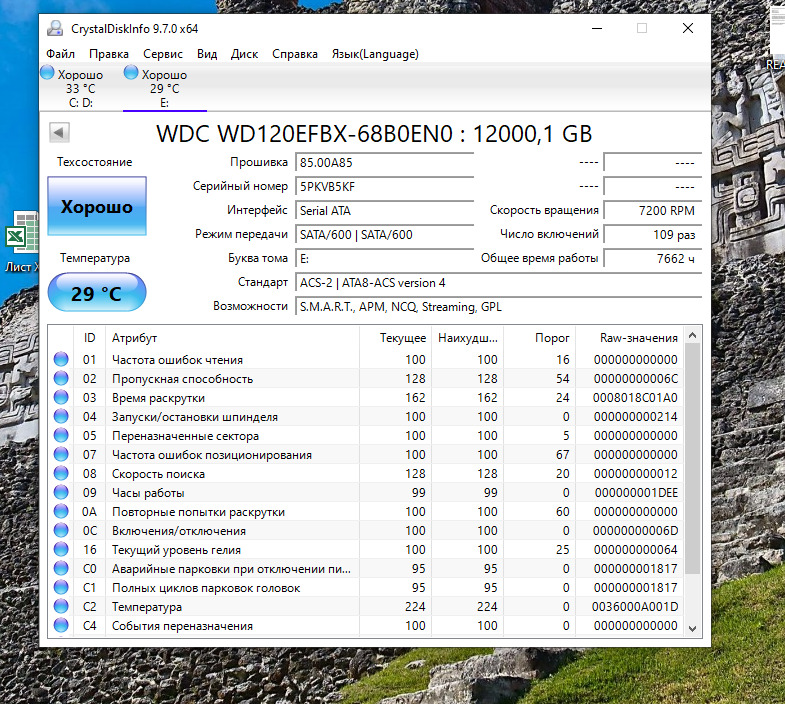This screenshot has height=704, width=785.
Task: Click the previous disk arrow button
Action: click(58, 133)
